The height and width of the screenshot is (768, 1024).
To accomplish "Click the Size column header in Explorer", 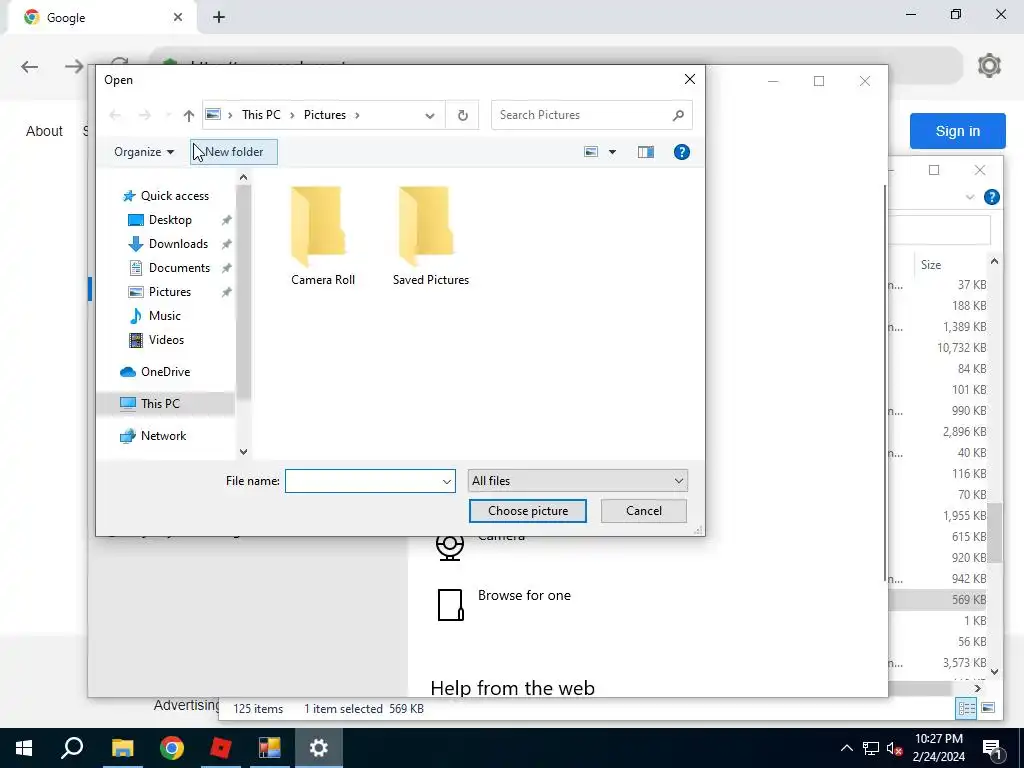I will [931, 264].
